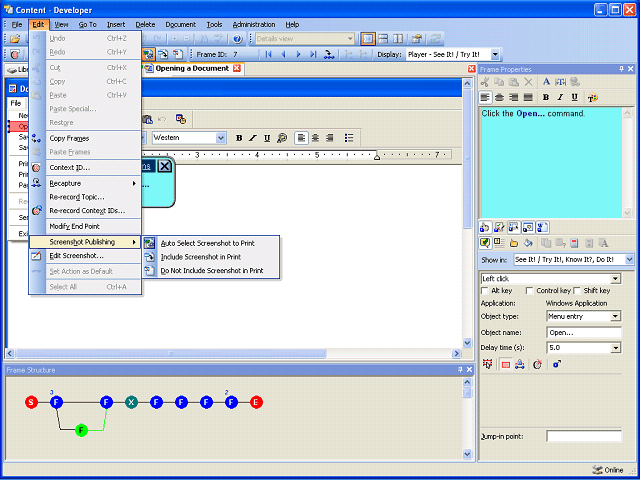Choose Modify End Point menu entry
Image resolution: width=640 pixels, height=480 pixels.
[85, 227]
